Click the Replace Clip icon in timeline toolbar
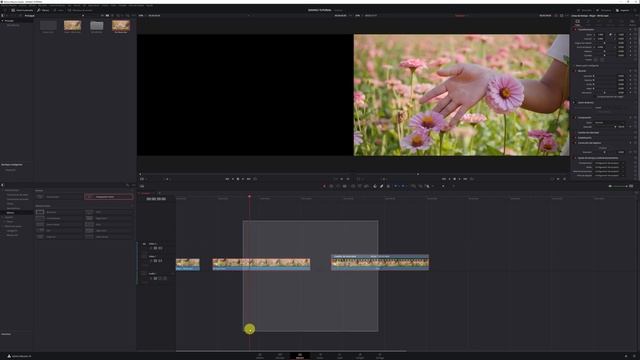Viewport: 640px width, 360px height. (366, 186)
